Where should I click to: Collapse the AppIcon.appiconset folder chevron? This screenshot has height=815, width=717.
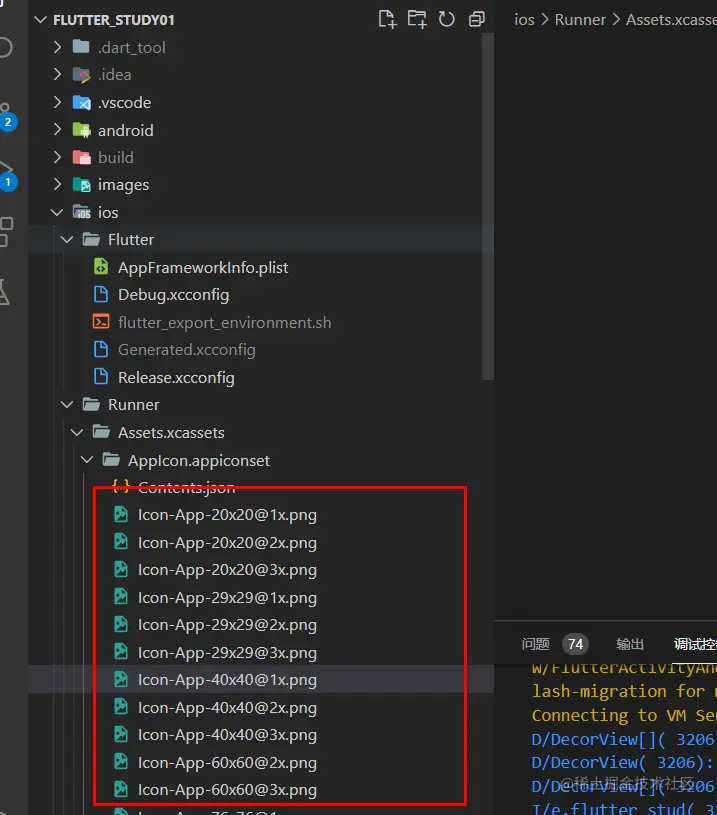(87, 460)
